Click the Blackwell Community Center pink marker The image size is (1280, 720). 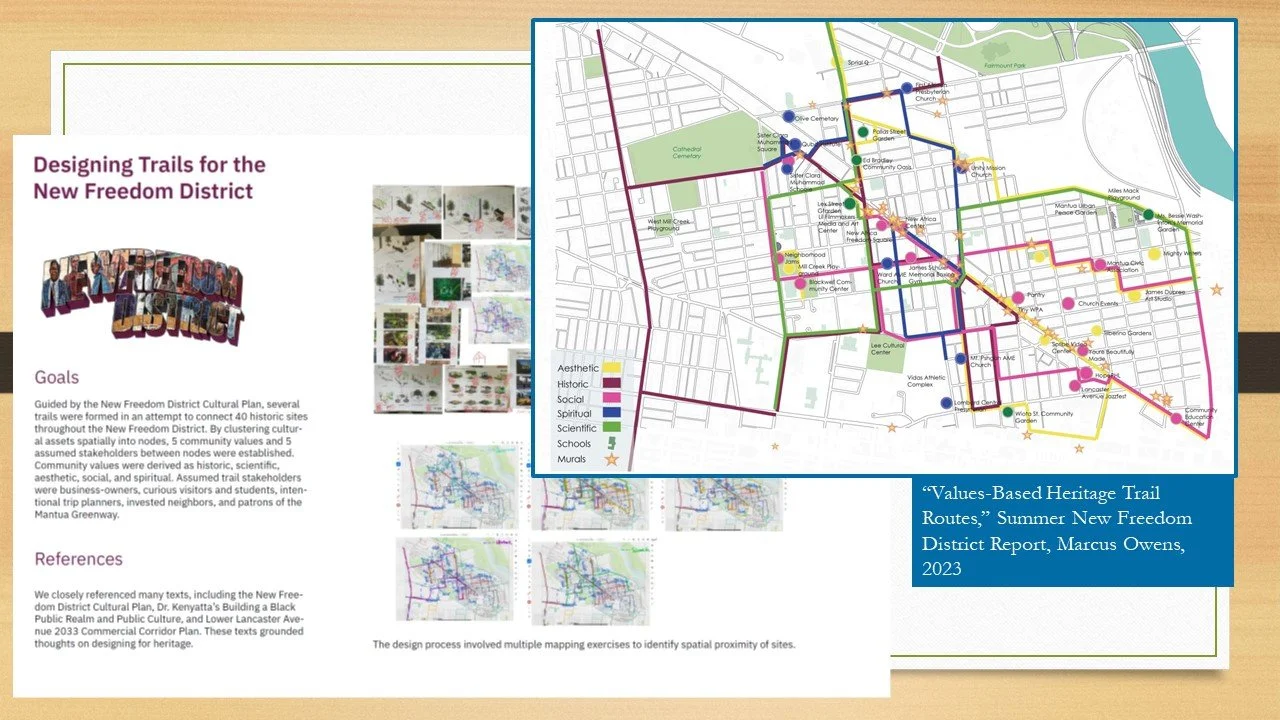(800, 284)
